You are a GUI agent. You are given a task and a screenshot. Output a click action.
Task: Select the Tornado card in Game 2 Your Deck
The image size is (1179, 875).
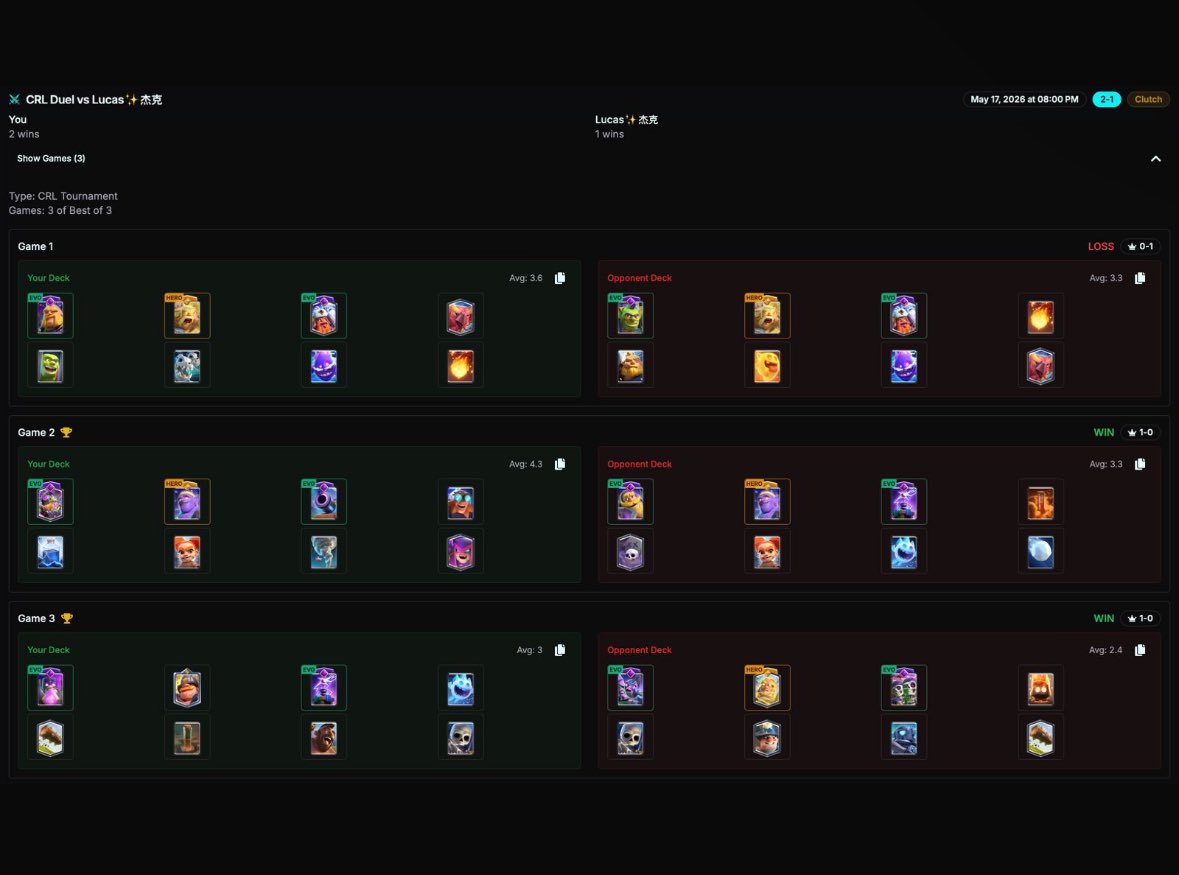[x=324, y=552]
